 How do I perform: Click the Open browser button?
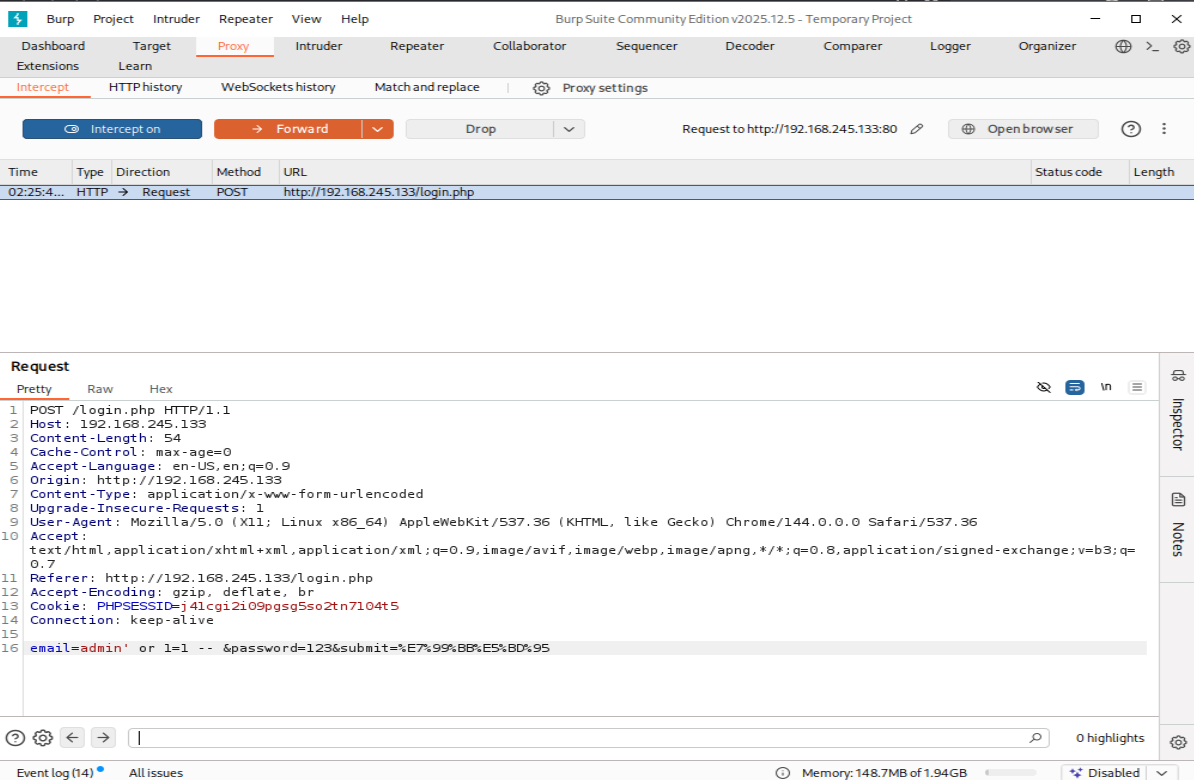pos(1023,129)
